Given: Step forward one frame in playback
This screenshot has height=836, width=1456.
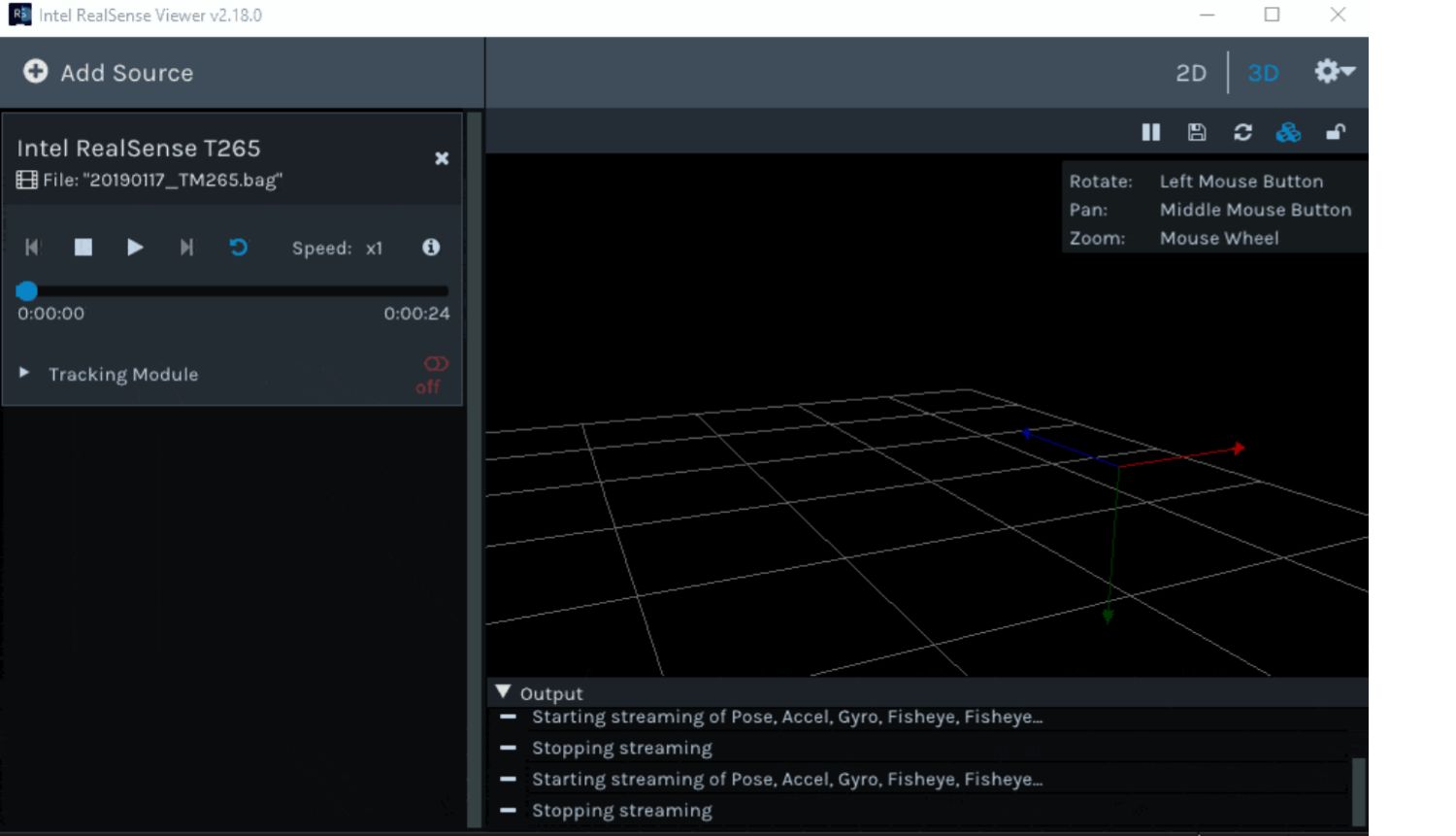Looking at the screenshot, I should point(186,248).
